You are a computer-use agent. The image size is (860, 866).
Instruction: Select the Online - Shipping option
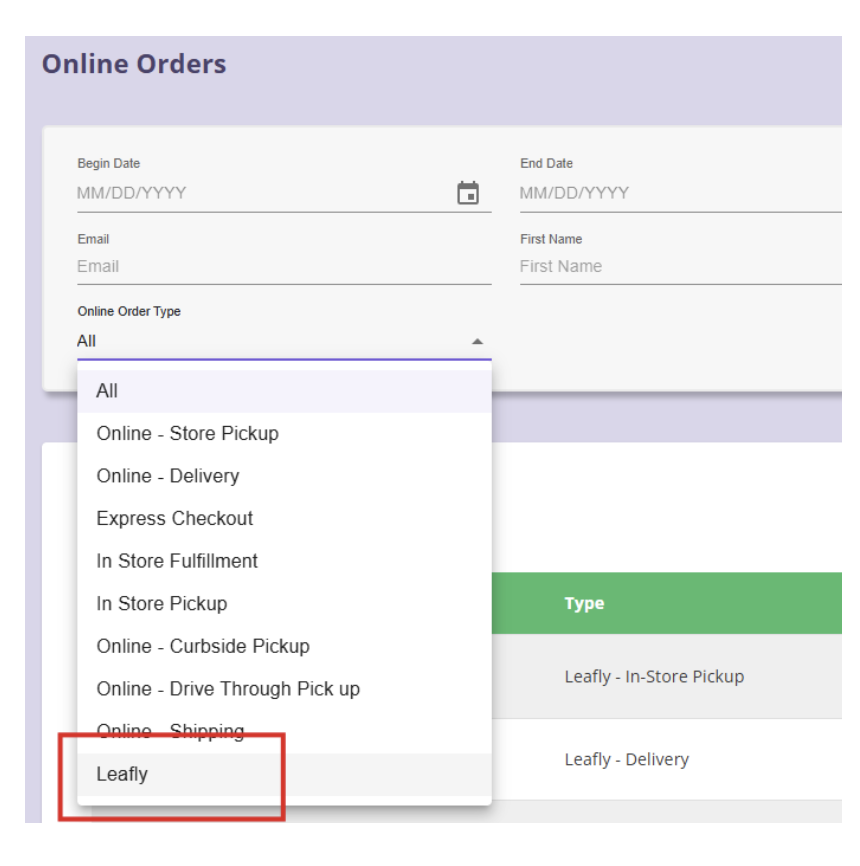[x=170, y=731]
